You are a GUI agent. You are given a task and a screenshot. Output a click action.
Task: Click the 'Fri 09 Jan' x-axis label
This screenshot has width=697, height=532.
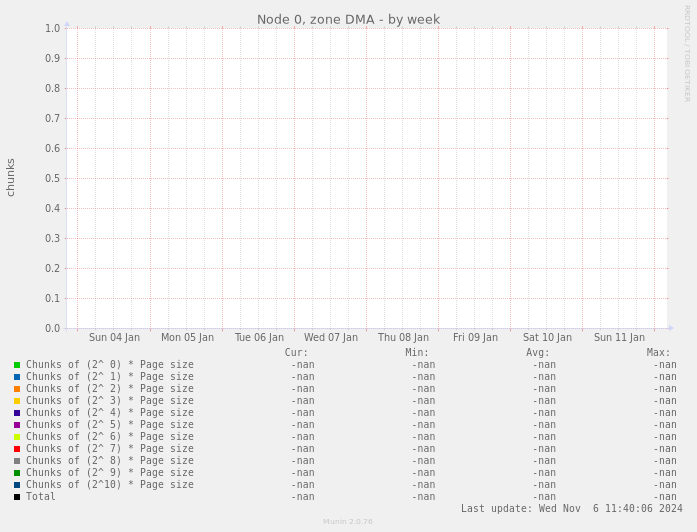pos(475,338)
